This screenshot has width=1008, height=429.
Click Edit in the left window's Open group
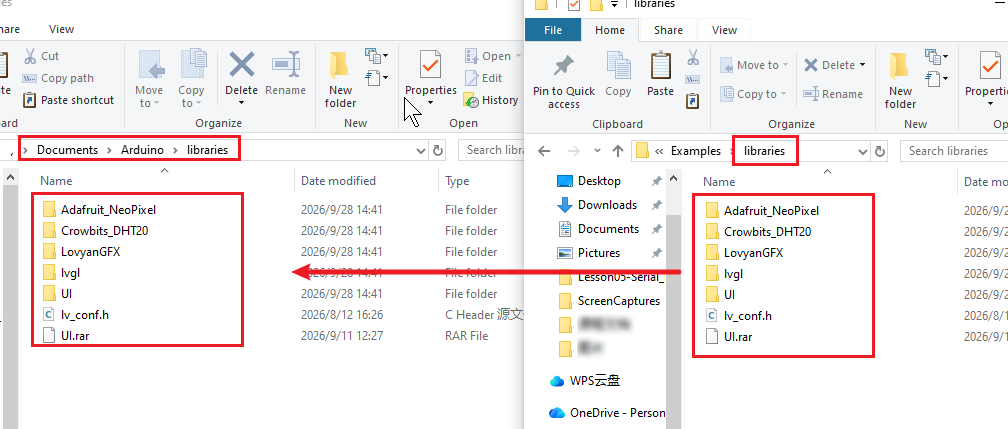483,78
